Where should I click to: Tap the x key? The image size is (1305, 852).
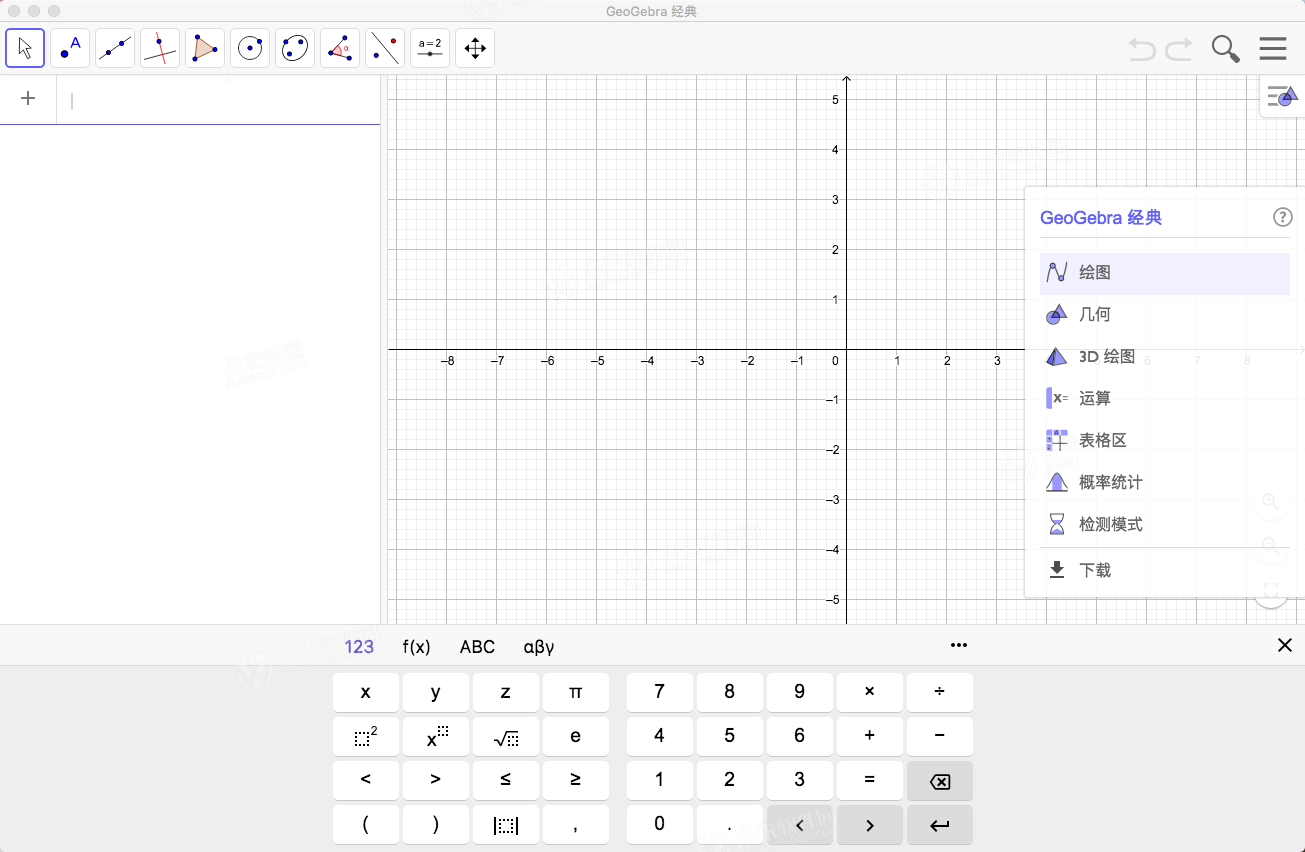click(366, 692)
